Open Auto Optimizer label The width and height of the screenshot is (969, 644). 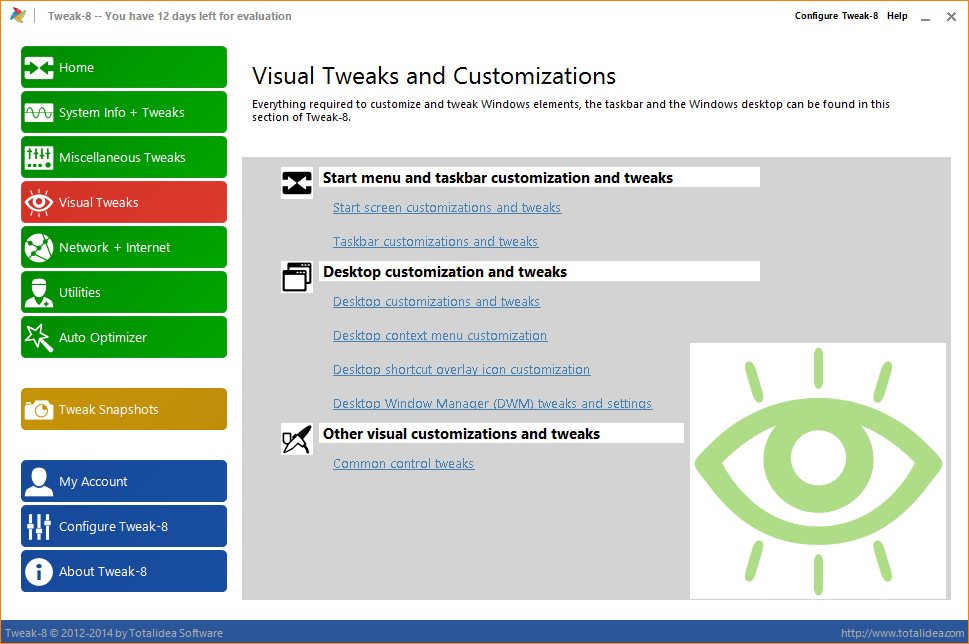pyautogui.click(x=103, y=337)
